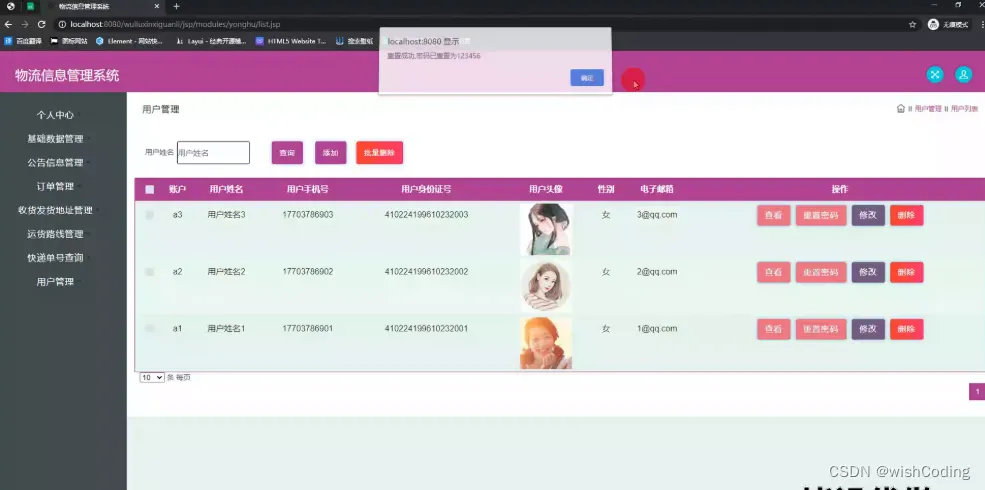Go back with browser back arrow

pyautogui.click(x=8, y=24)
